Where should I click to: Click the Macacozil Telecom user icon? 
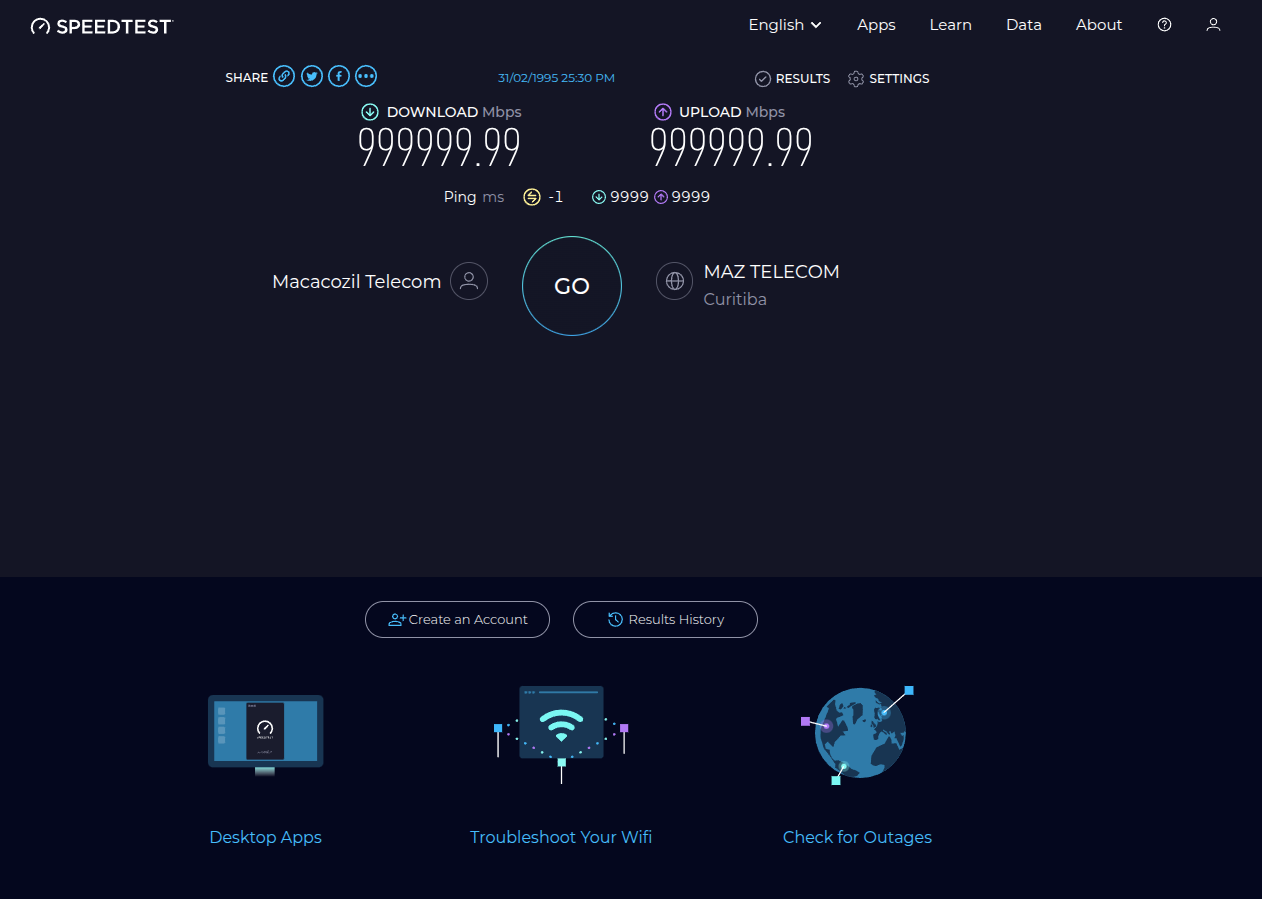(469, 281)
